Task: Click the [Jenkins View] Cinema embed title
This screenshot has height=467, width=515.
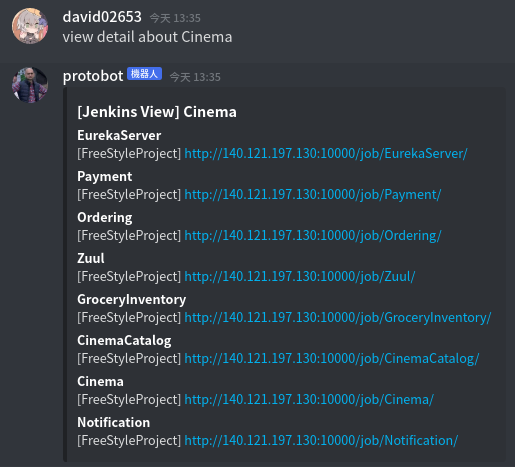Action: pos(157,112)
